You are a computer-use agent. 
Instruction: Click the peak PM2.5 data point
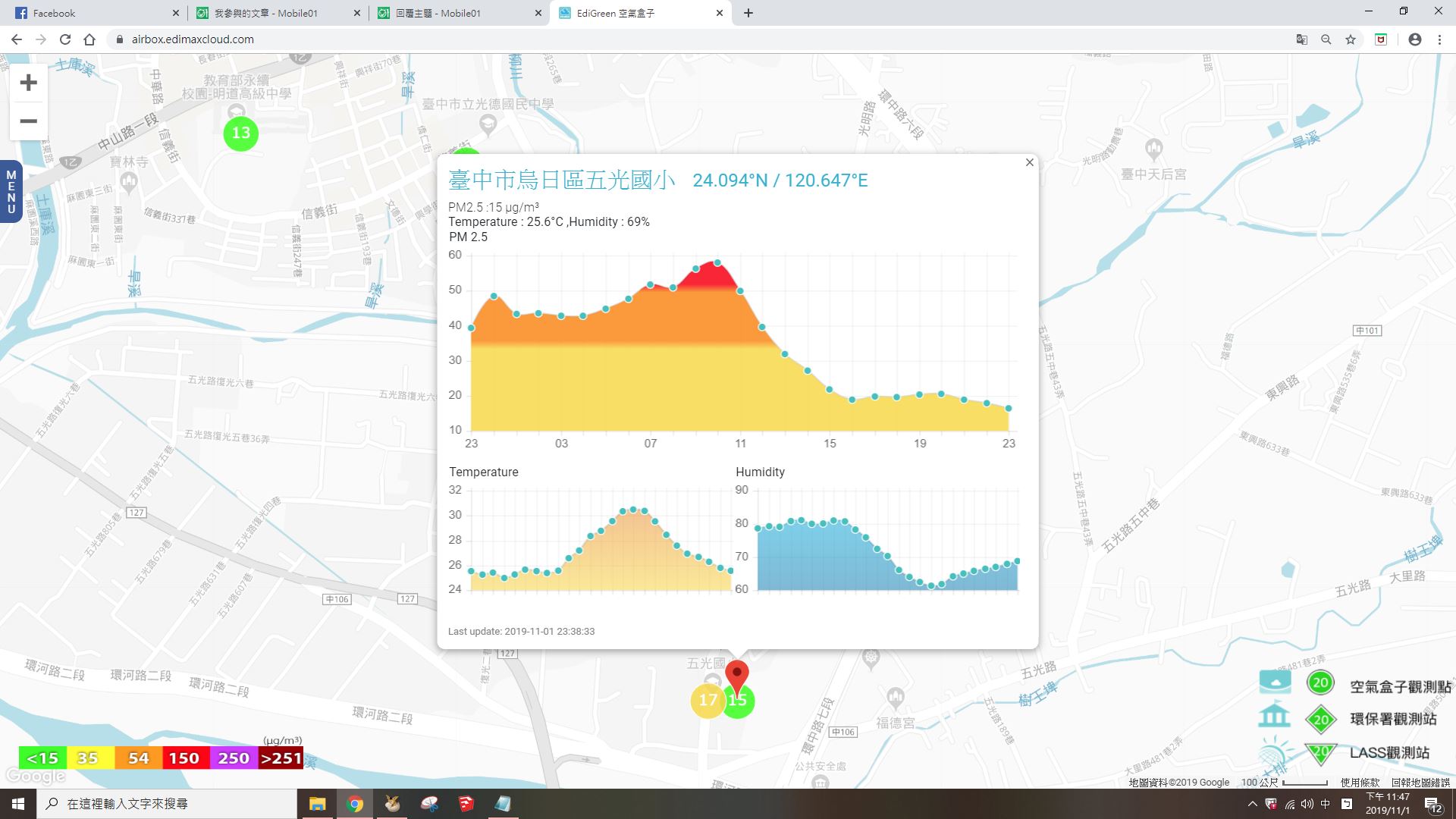tap(717, 263)
